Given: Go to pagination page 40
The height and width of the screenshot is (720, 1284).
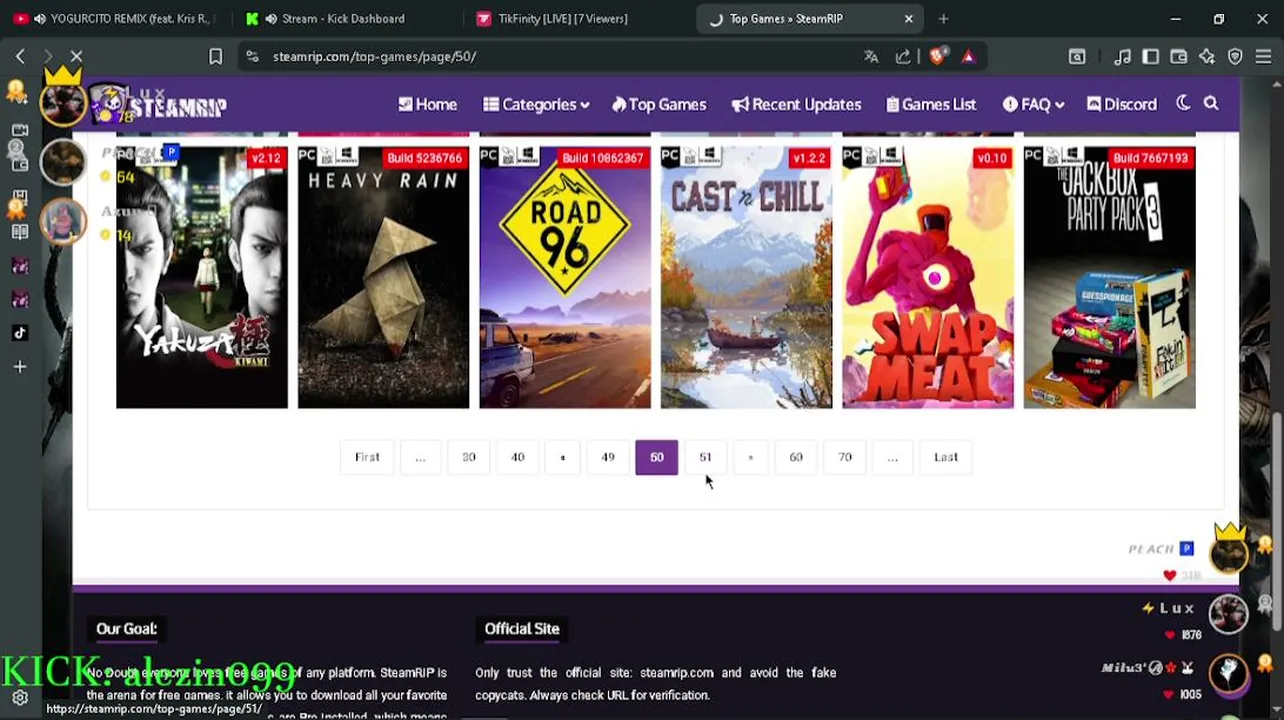Looking at the screenshot, I should pos(518,457).
